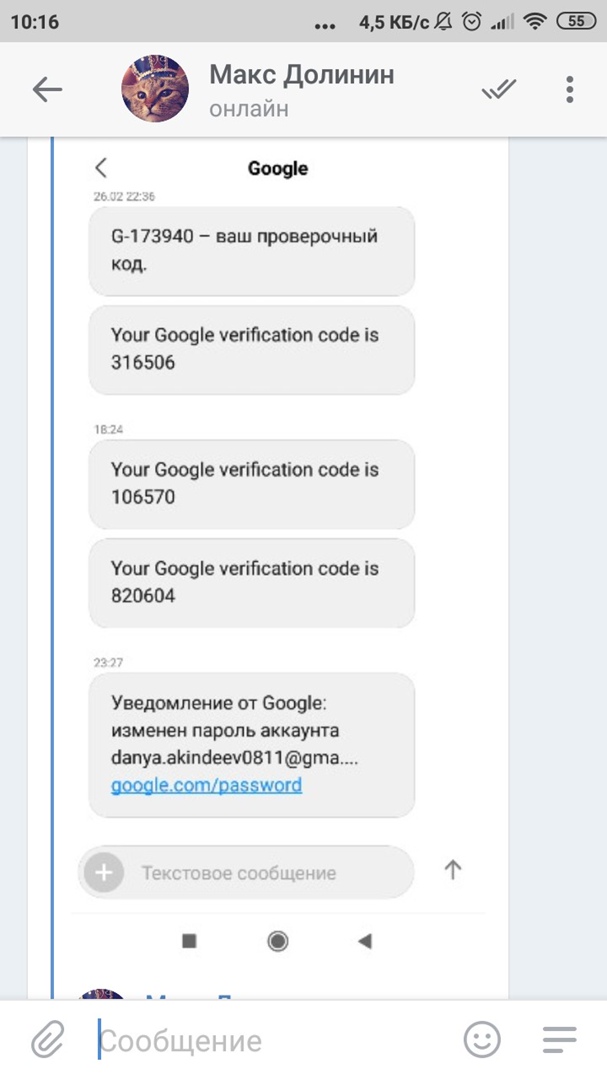This screenshot has height=1080, width=607.
Task: Tap the G-173940 проверочный код message
Action: pos(251,252)
